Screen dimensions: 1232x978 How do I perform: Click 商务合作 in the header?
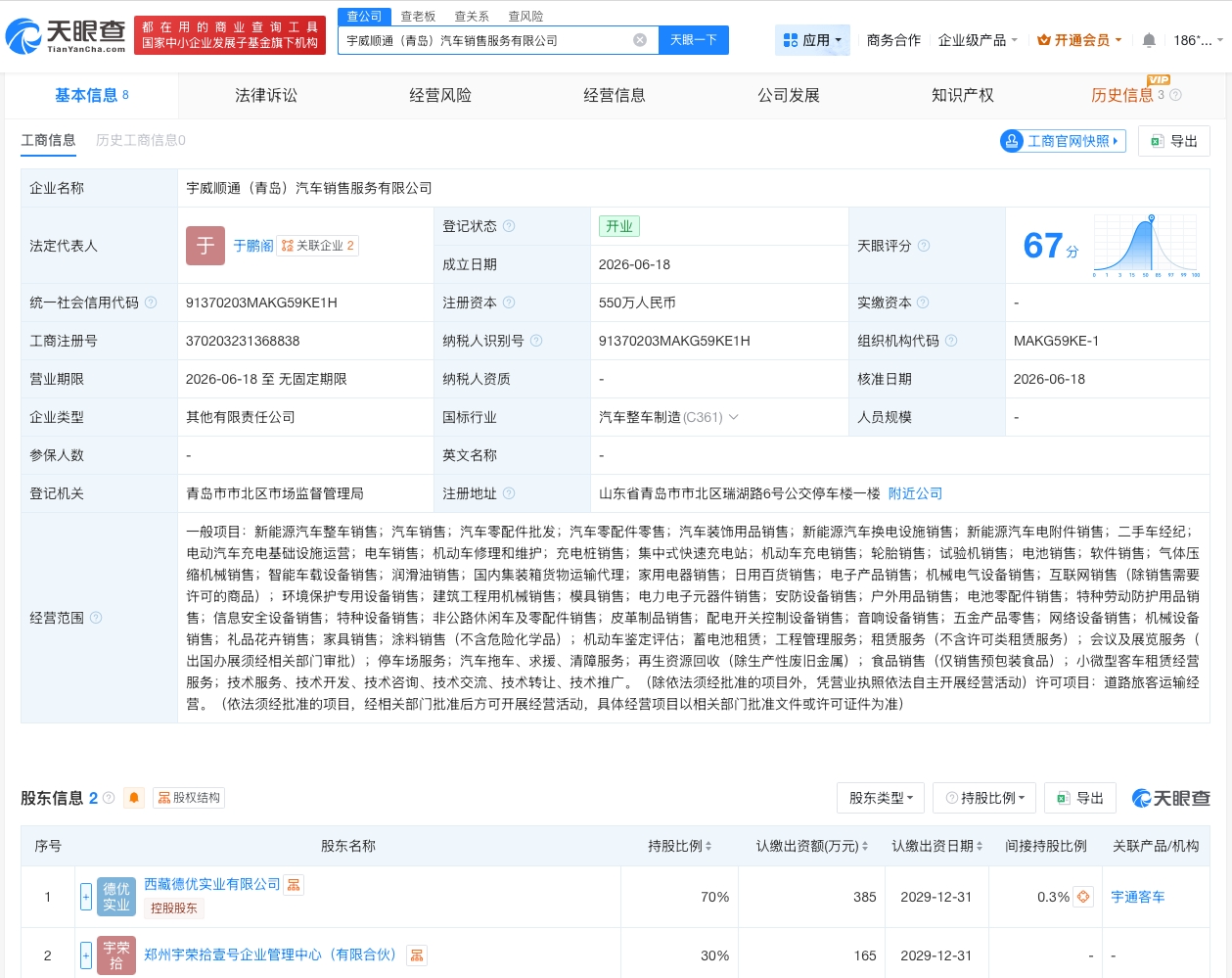(x=893, y=40)
